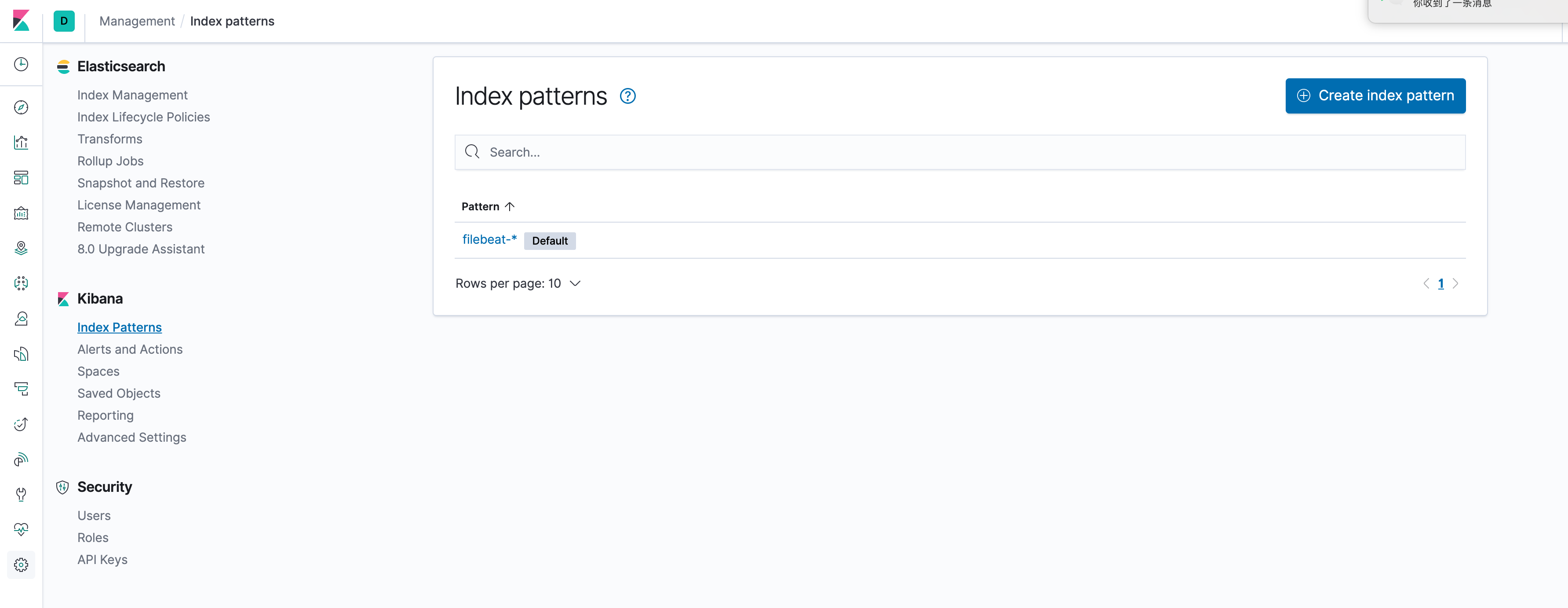
Task: Open Stack Monitoring heartbeat icon
Action: [x=21, y=529]
